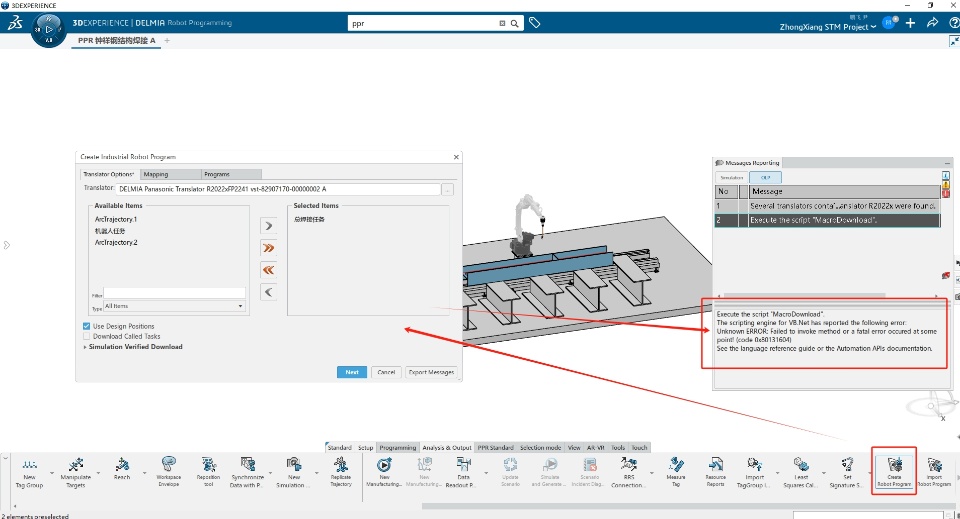This screenshot has height=519, width=960.
Task: Switch to Analysis & Output tab
Action: [x=446, y=447]
